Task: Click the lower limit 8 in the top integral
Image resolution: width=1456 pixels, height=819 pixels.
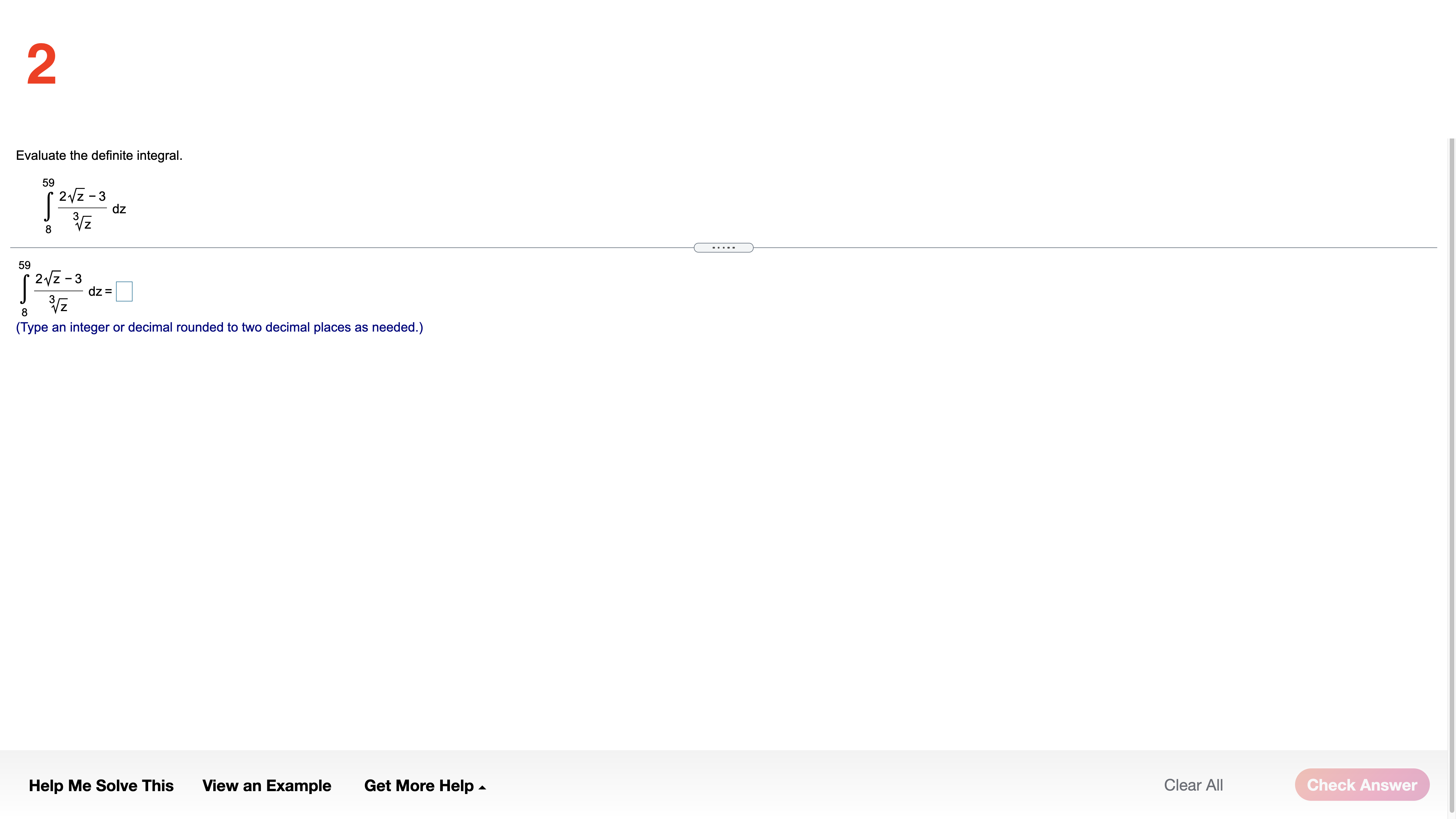Action: point(48,229)
